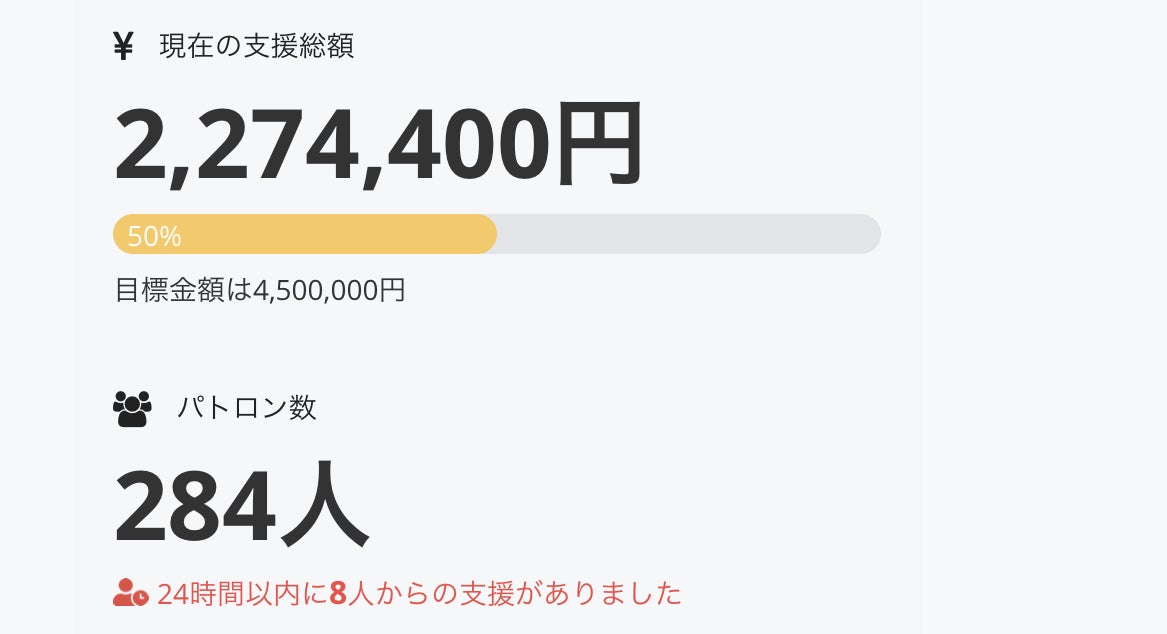
Task: Click the 目標金額は text before the goal amount
Action: (183, 290)
